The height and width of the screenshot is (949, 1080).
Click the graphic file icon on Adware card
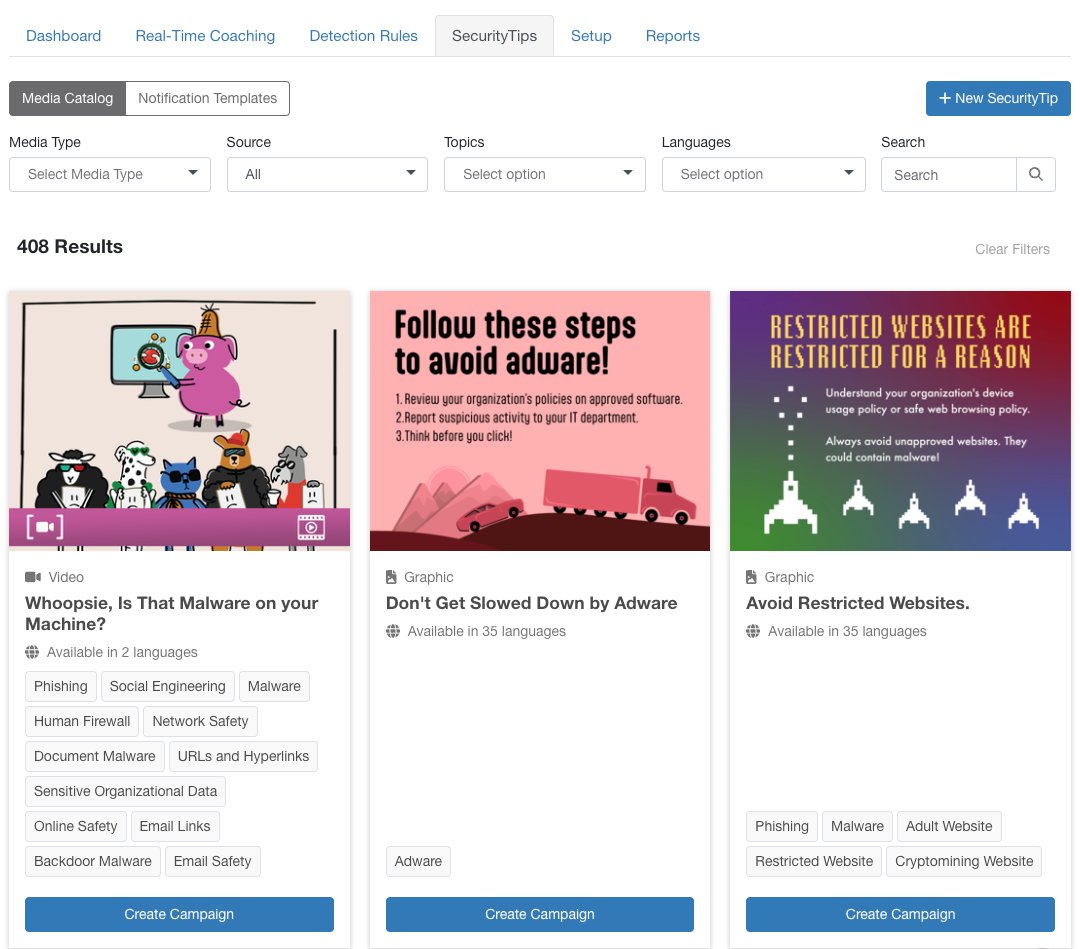[391, 577]
